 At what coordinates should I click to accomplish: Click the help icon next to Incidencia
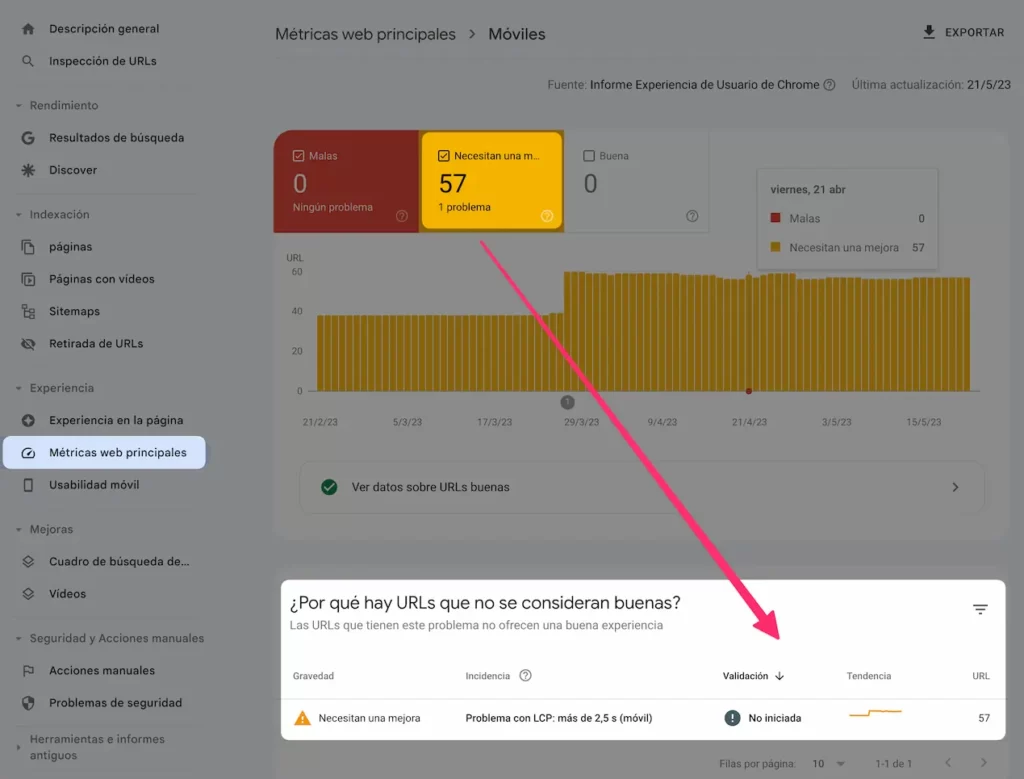click(x=525, y=675)
